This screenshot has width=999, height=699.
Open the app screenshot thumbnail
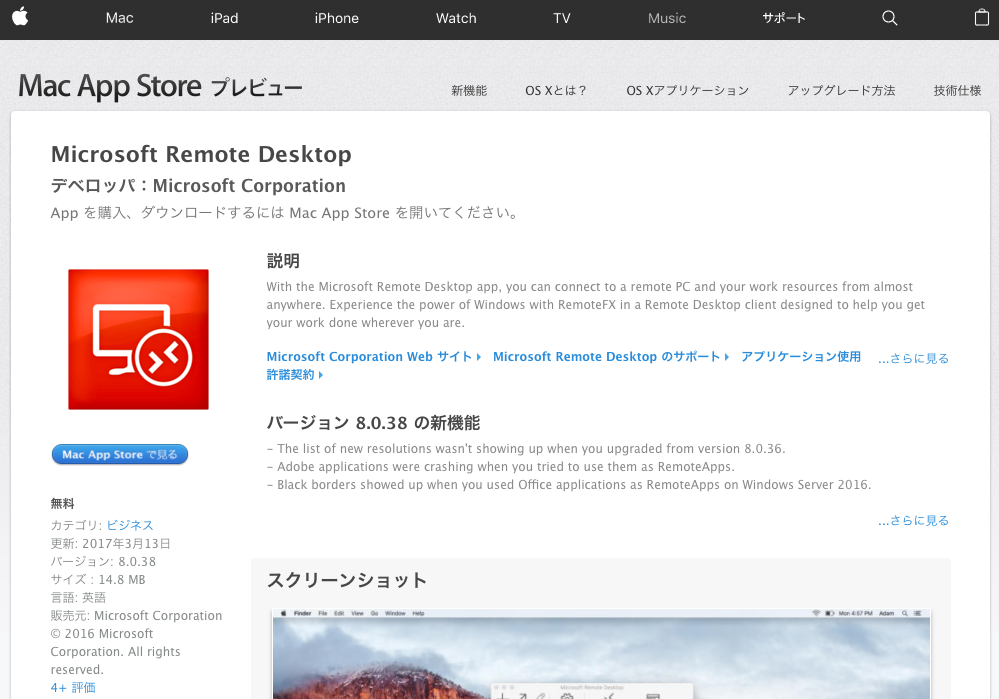[601, 654]
